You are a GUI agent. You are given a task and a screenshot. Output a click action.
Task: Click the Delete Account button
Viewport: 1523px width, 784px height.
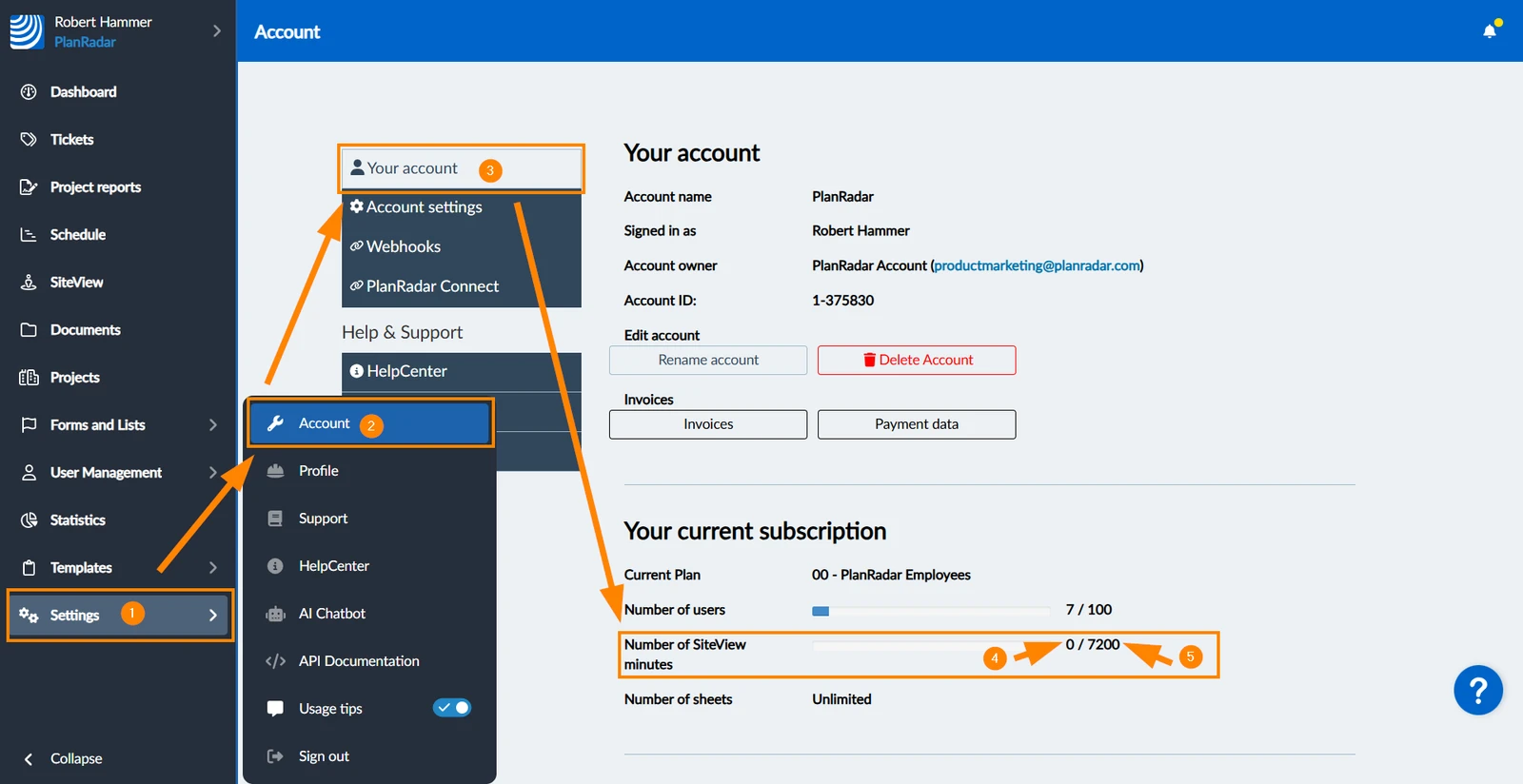(917, 360)
